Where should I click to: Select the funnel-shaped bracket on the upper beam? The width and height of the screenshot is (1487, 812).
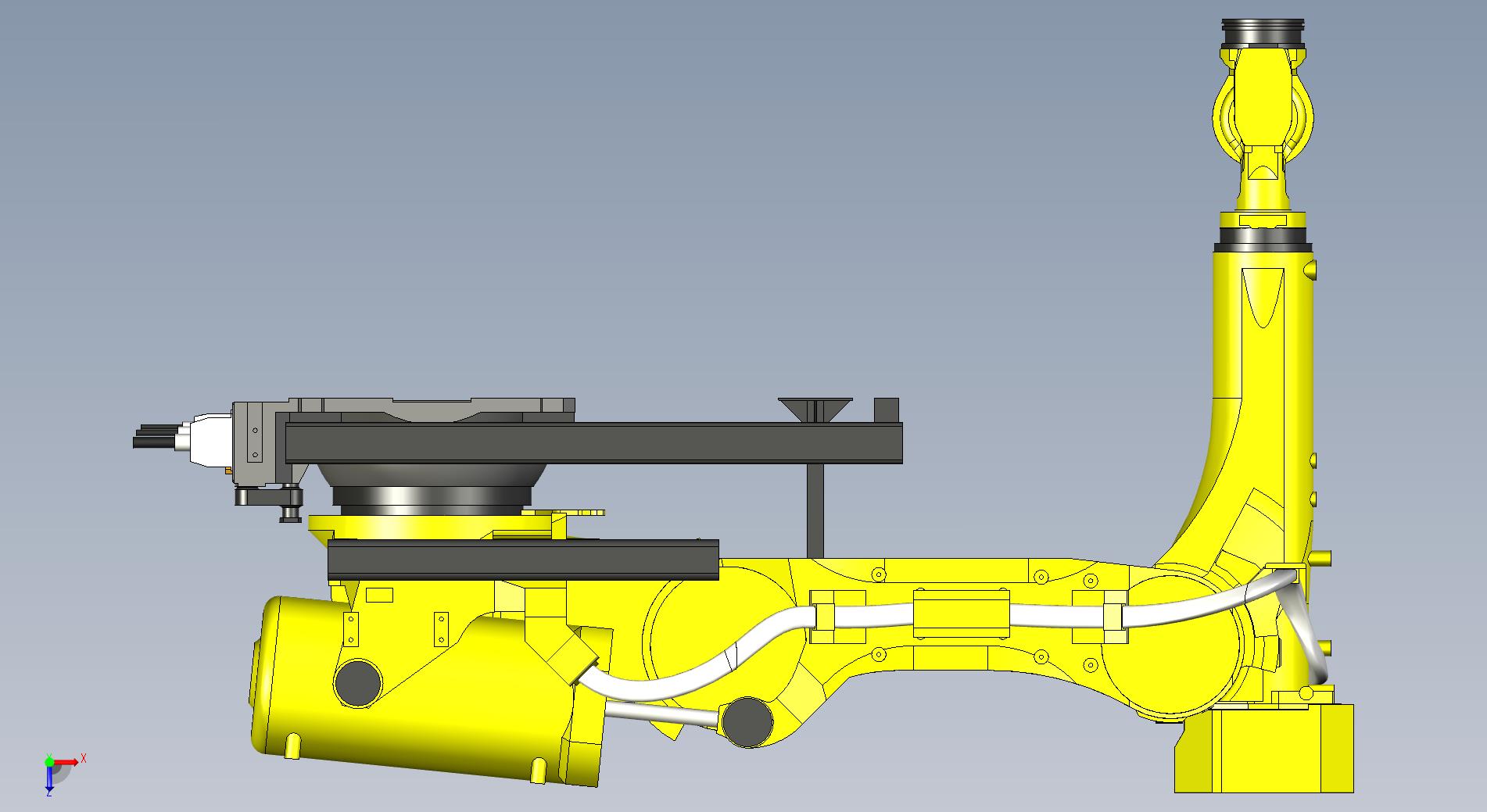pos(815,410)
